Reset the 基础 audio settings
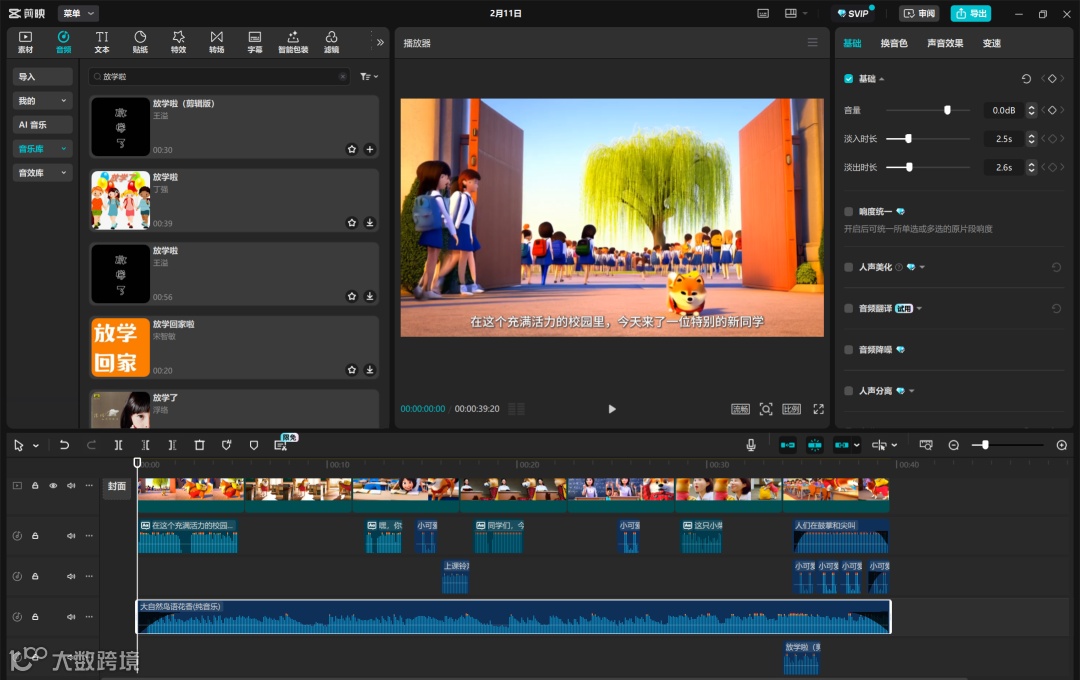Viewport: 1080px width, 680px height. click(1026, 79)
